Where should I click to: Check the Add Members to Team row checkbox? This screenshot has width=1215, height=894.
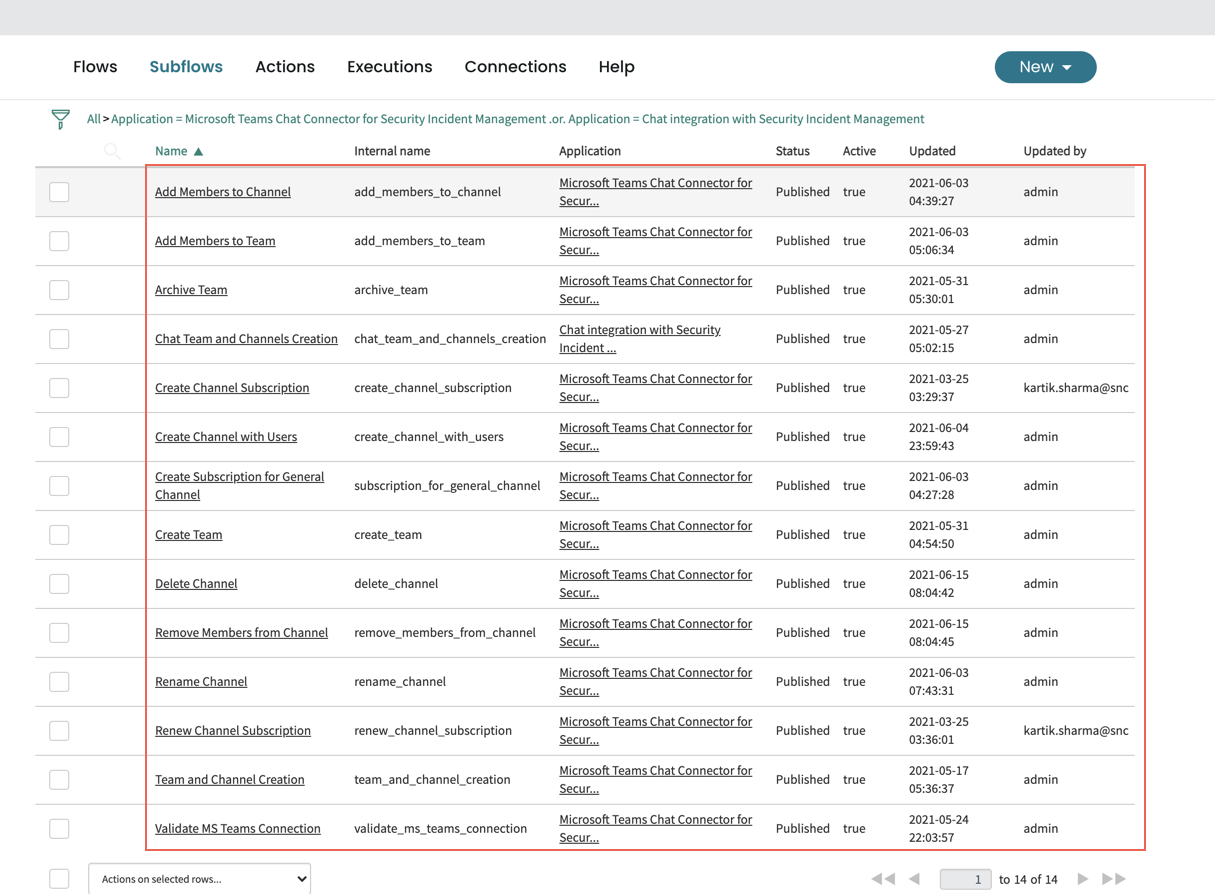coord(59,240)
